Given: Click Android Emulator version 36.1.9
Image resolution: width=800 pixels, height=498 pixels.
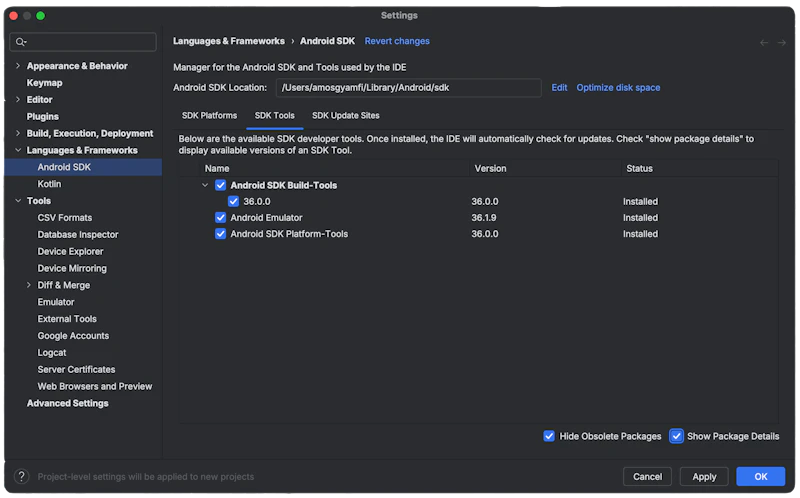Looking at the screenshot, I should tap(484, 218).
